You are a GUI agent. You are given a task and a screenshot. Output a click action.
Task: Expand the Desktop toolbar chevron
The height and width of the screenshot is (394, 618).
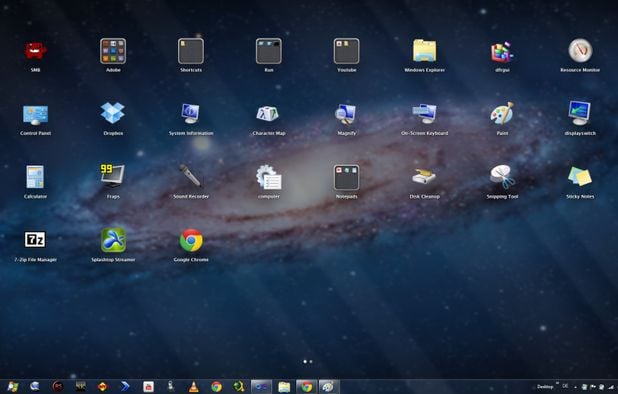coord(557,383)
